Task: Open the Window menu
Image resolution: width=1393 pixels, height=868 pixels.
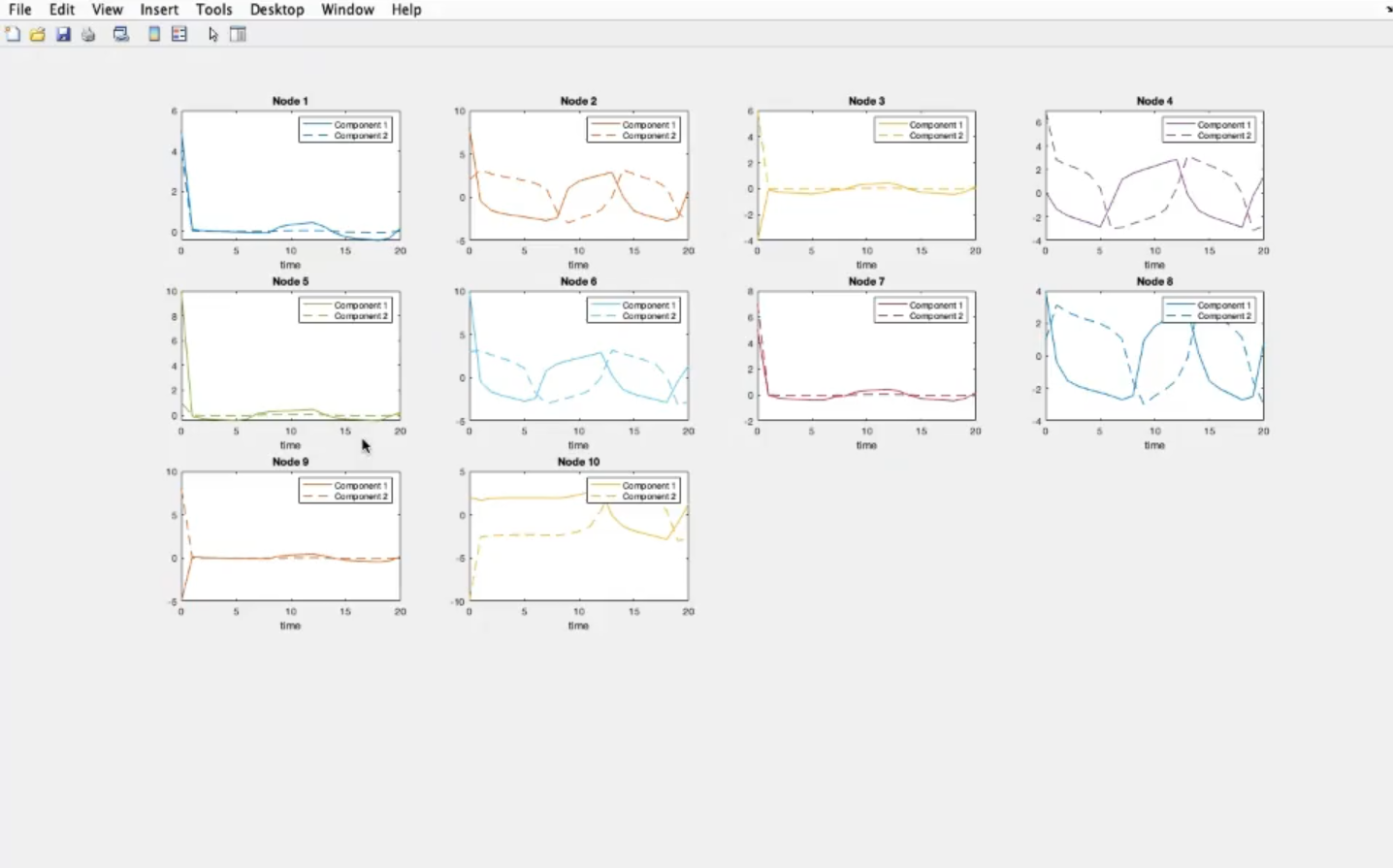Action: coord(347,10)
